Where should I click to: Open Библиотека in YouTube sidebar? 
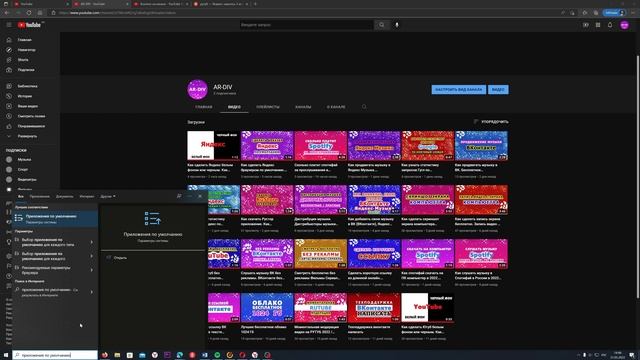(27, 86)
